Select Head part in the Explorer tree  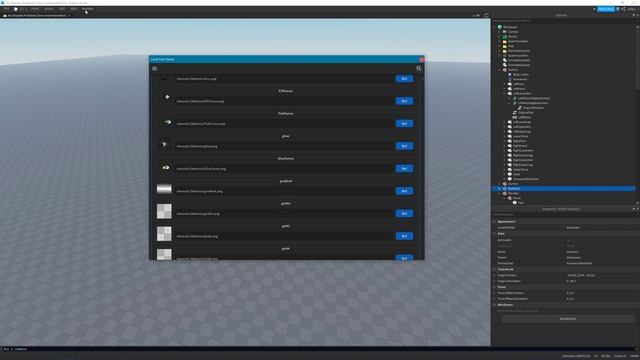click(x=516, y=174)
